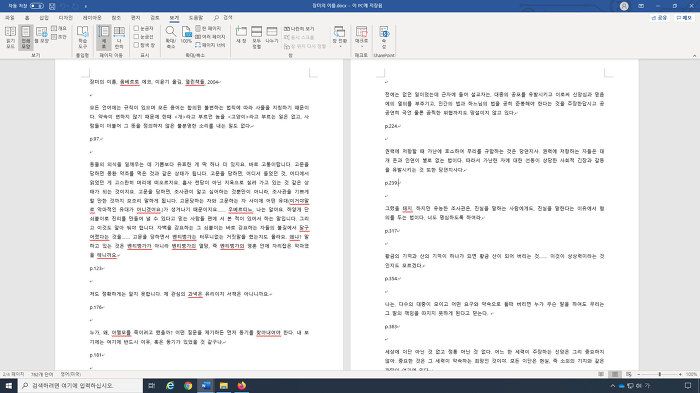Select Web Layout icon in status bar
Screen dimensions: 700x393
coord(629,374)
